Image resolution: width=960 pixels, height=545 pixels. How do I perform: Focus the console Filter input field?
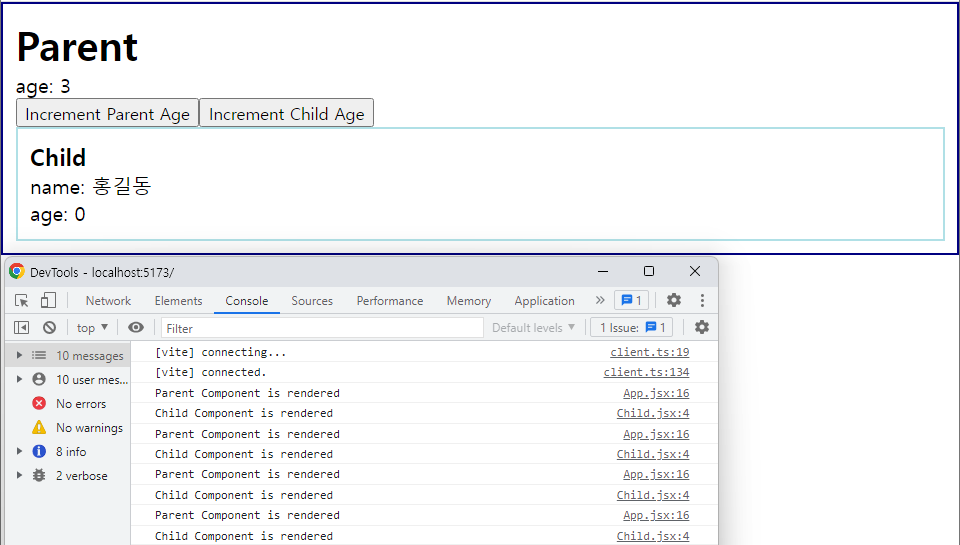click(x=322, y=328)
